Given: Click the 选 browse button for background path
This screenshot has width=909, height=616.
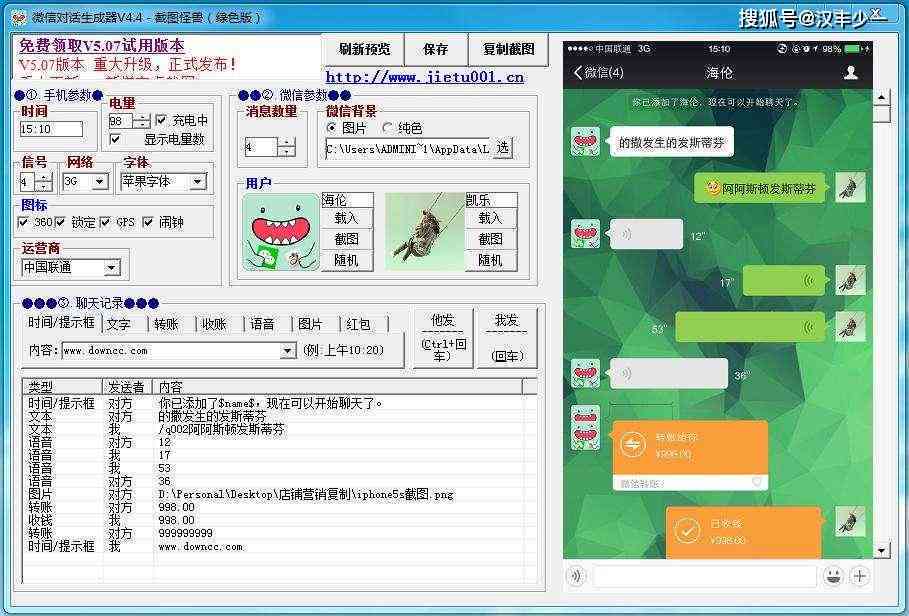Looking at the screenshot, I should [x=503, y=148].
